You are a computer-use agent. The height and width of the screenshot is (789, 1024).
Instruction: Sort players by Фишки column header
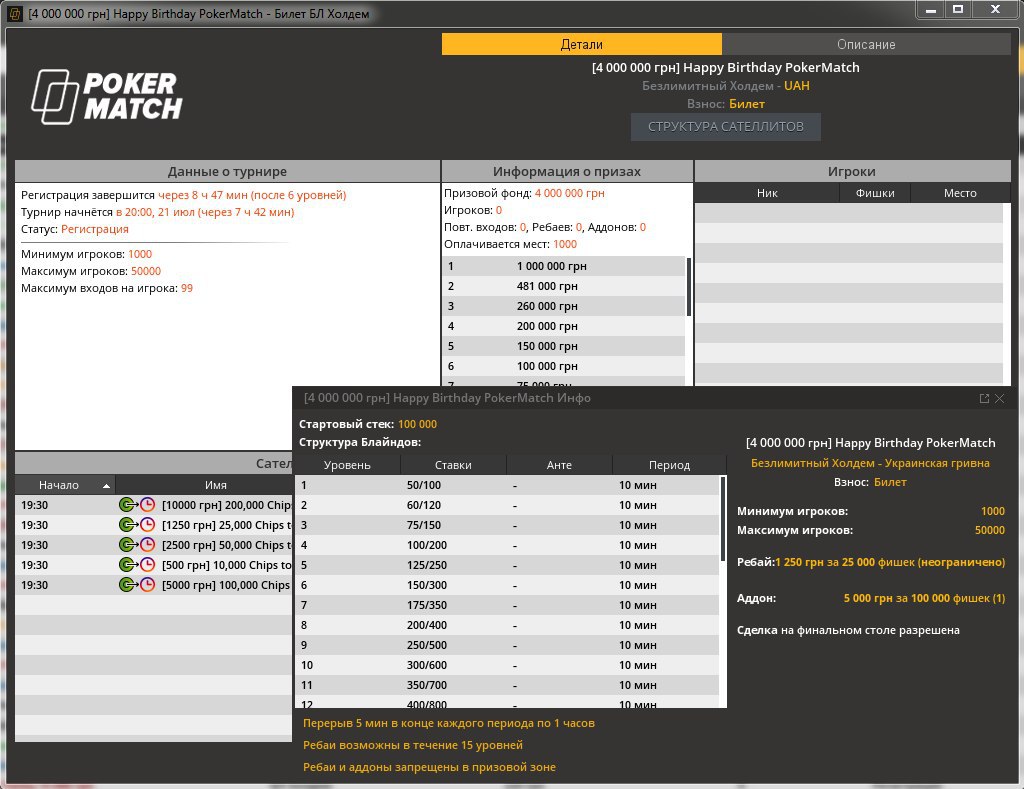(875, 193)
